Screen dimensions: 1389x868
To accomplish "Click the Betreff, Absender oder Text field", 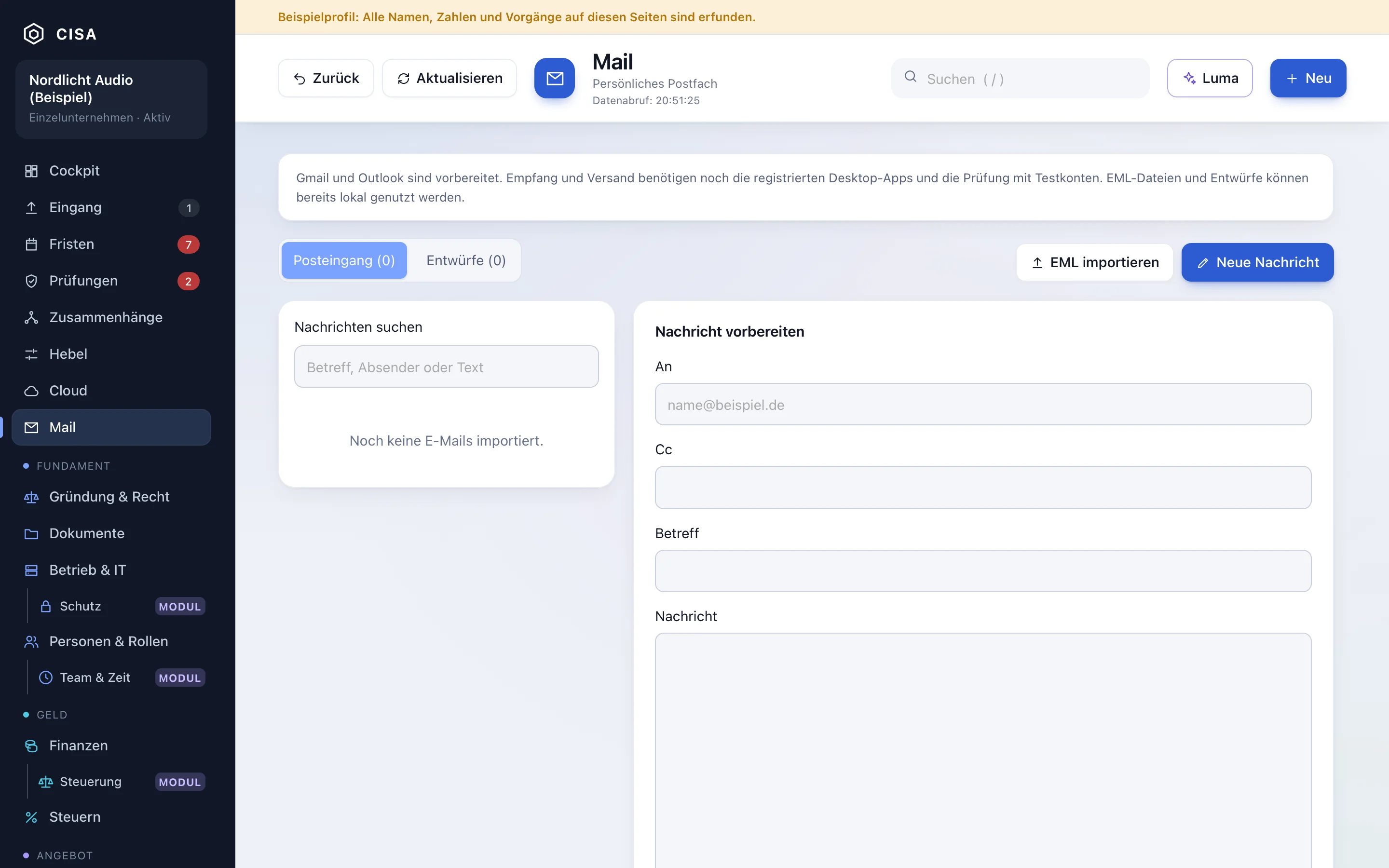I will [446, 366].
